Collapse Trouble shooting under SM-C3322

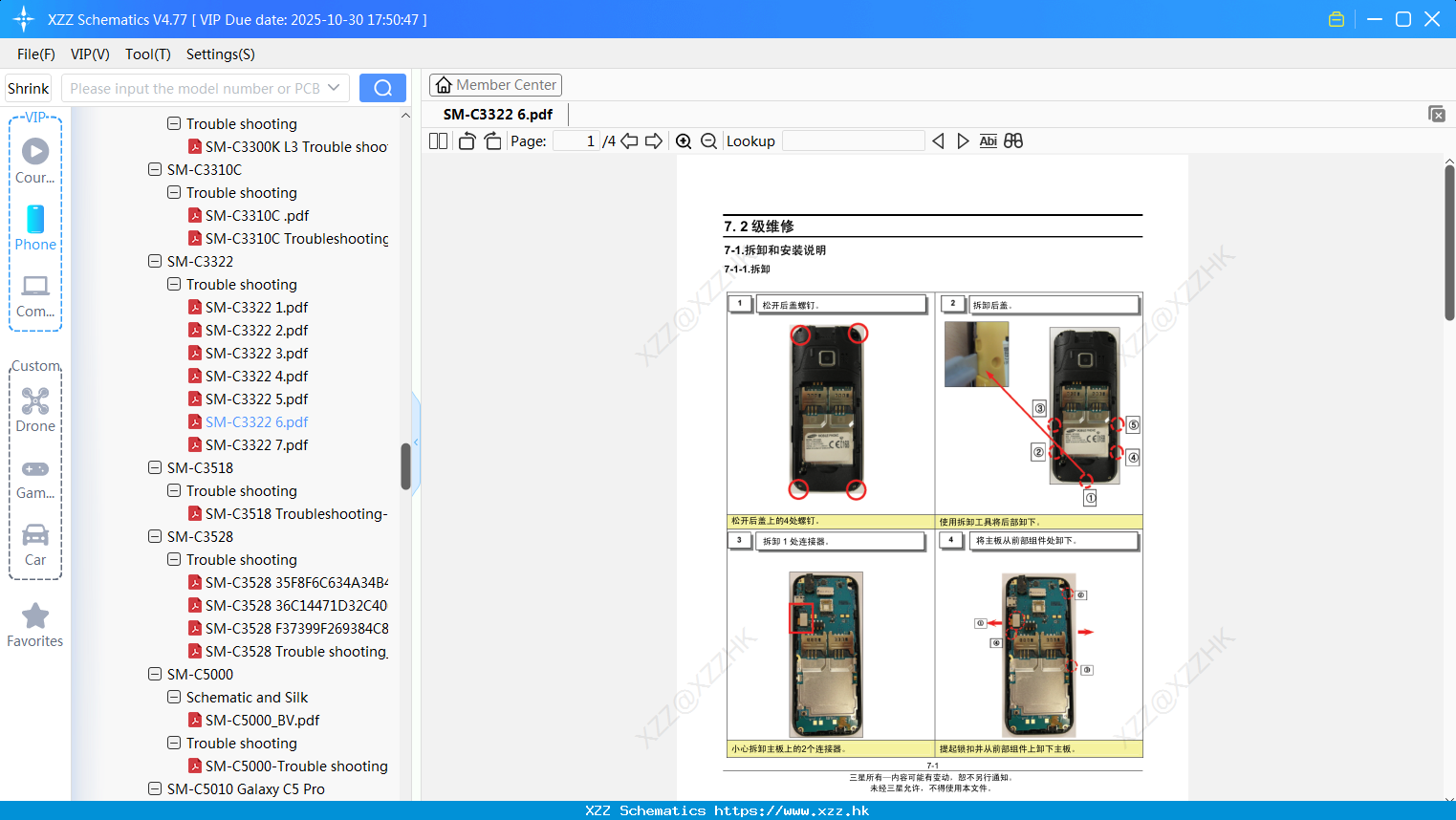click(x=174, y=284)
